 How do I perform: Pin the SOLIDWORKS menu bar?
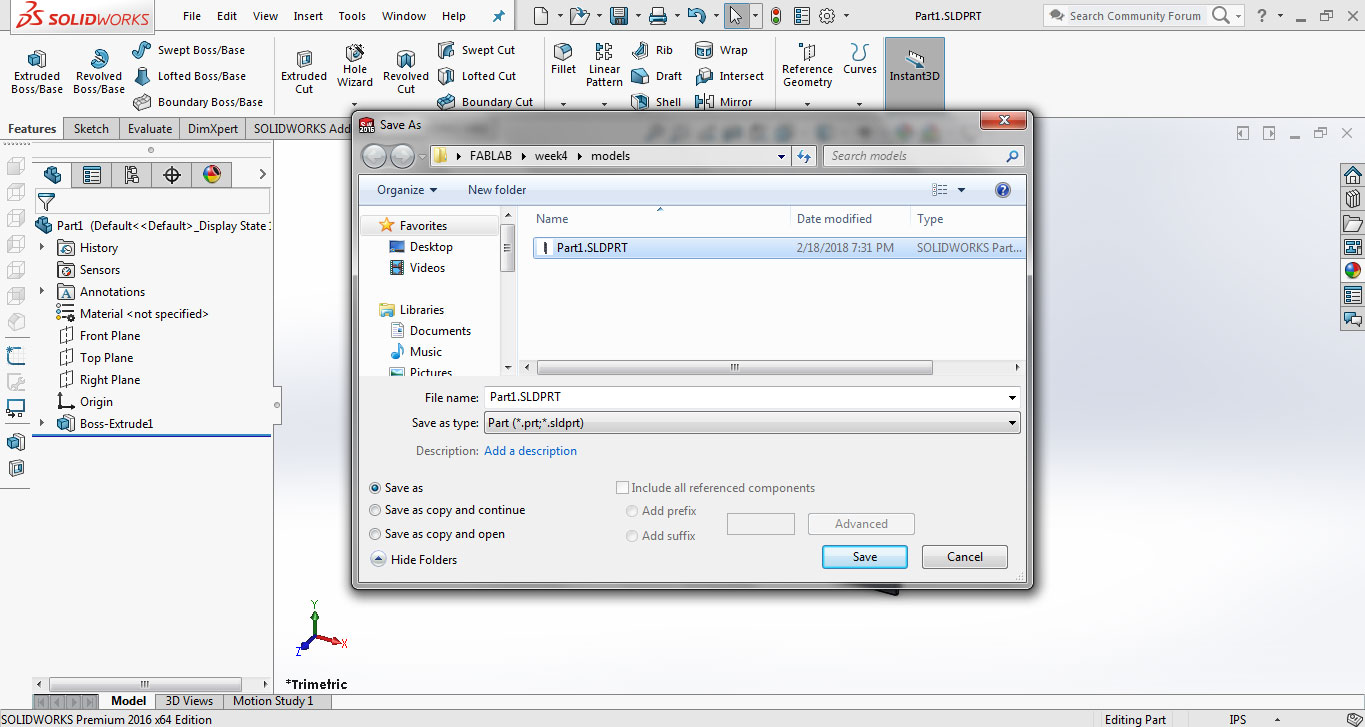click(x=499, y=16)
